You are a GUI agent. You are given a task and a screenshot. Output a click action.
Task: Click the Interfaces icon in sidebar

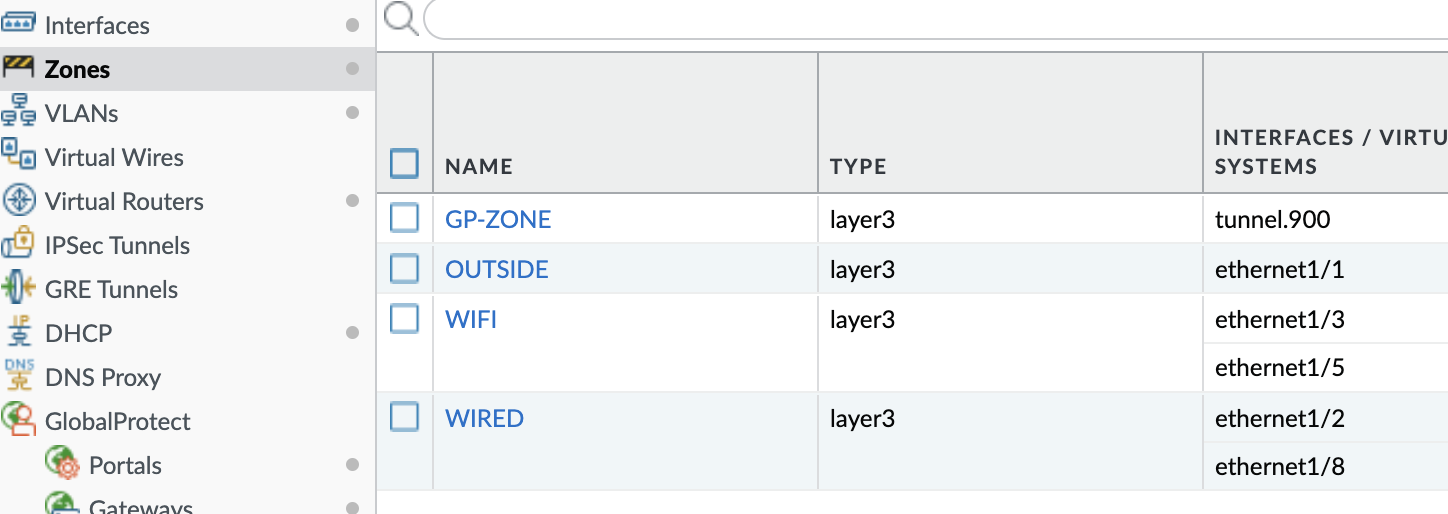tap(19, 24)
